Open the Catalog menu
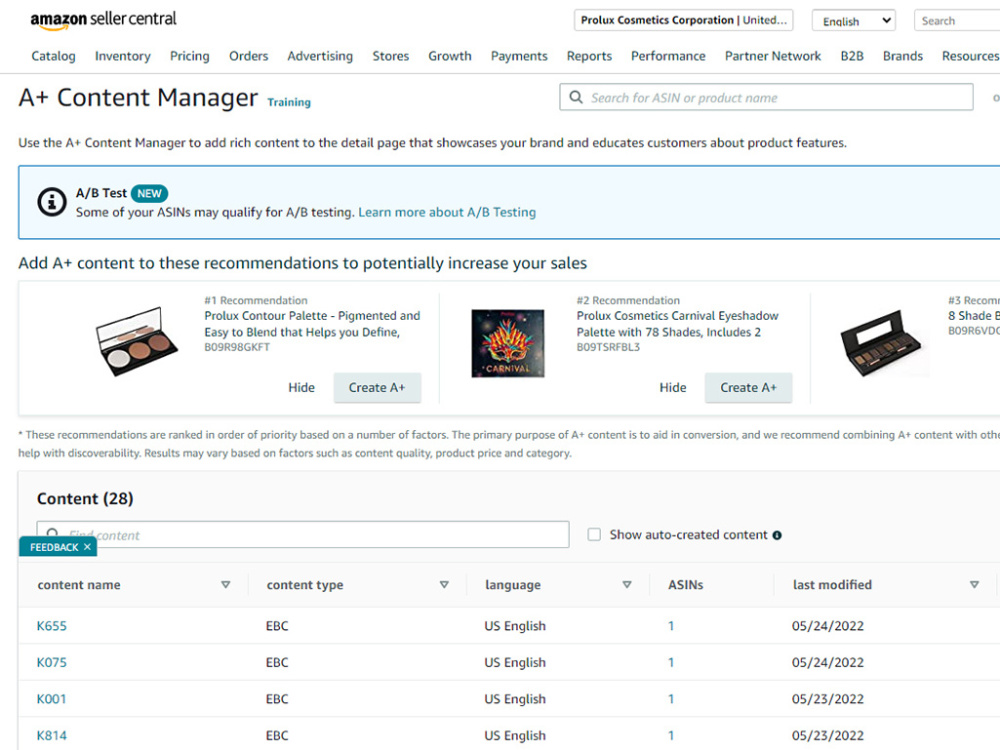 coord(54,56)
